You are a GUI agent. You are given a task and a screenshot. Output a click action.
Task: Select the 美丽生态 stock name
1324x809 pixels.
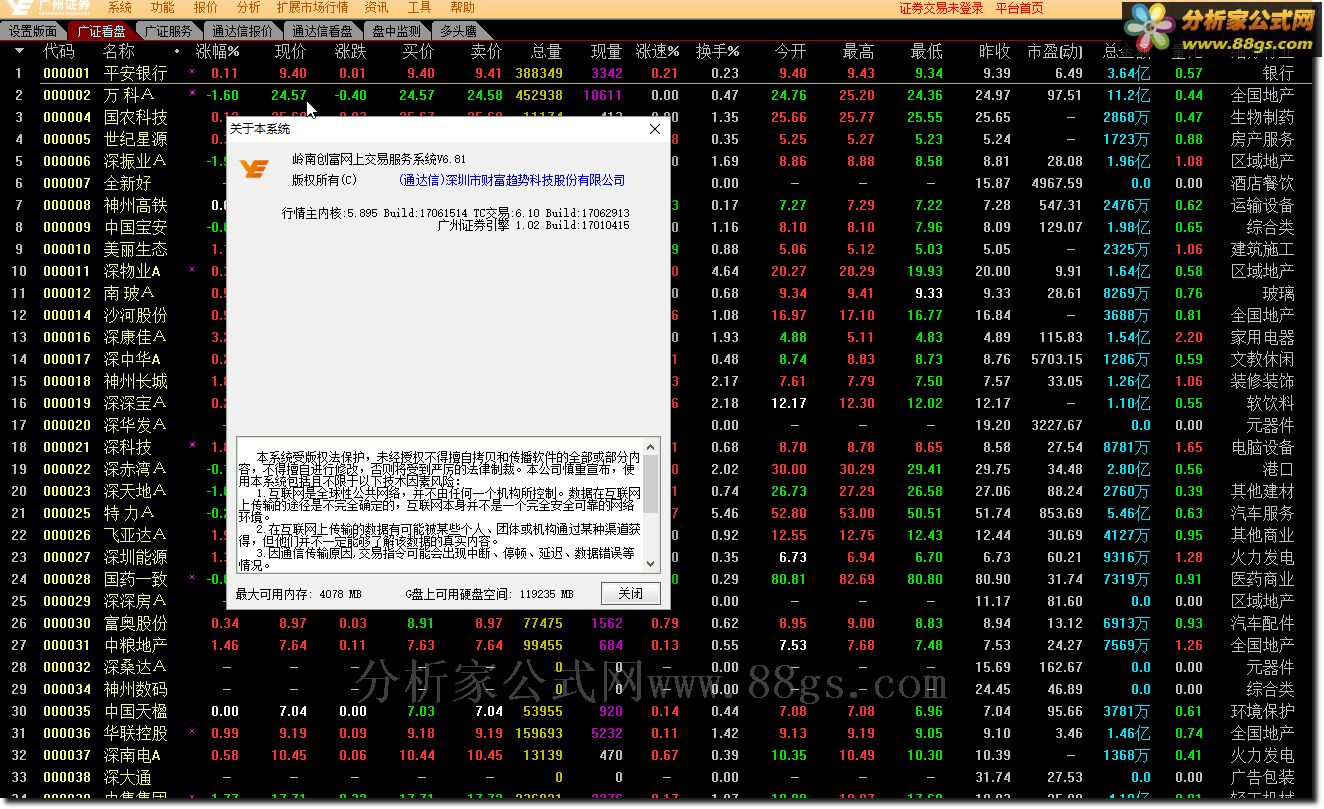[x=135, y=249]
